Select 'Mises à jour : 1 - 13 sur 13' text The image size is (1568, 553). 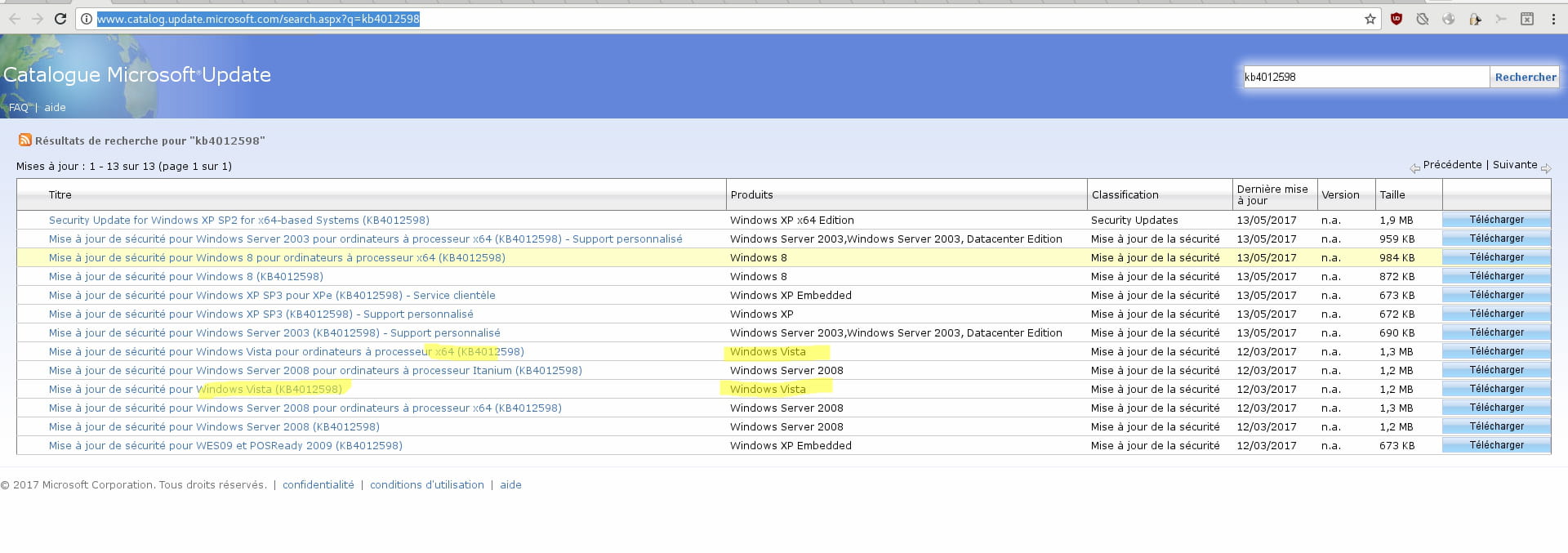87,166
